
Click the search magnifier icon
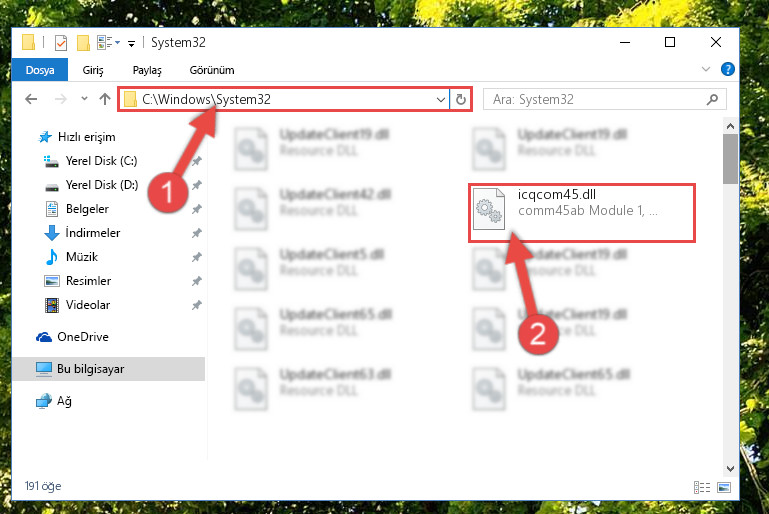[712, 100]
